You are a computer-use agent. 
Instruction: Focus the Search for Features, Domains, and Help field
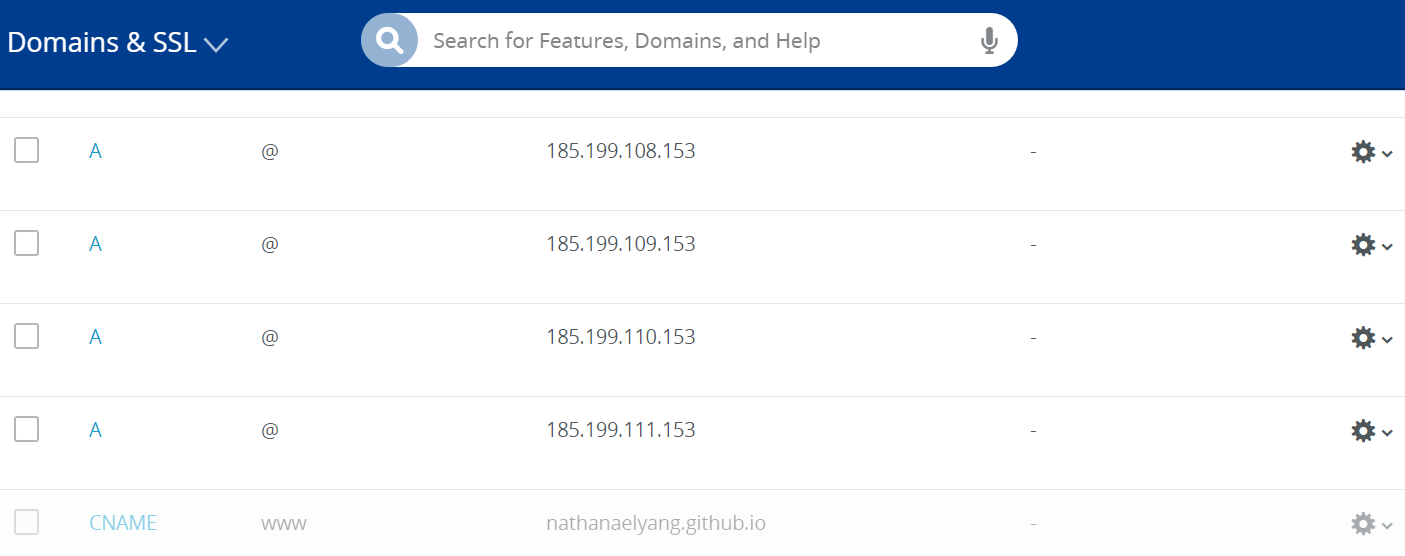click(700, 41)
